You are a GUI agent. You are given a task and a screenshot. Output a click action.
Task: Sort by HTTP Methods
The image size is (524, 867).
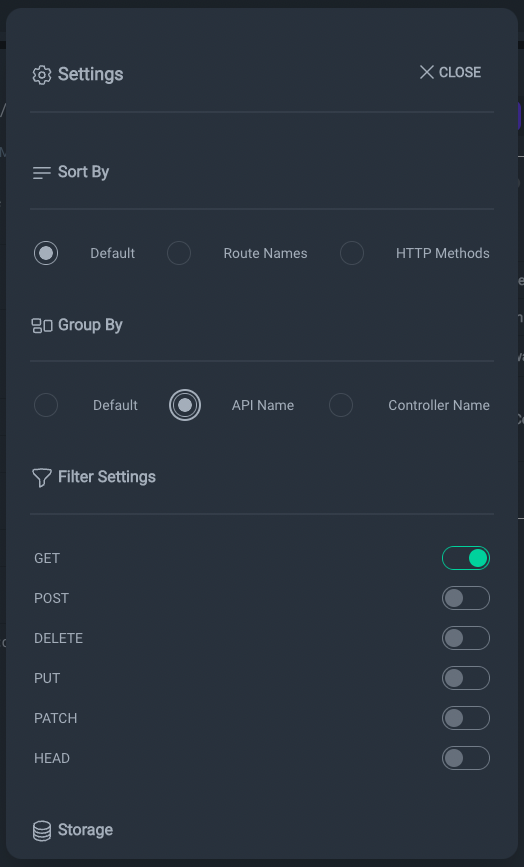coord(352,253)
